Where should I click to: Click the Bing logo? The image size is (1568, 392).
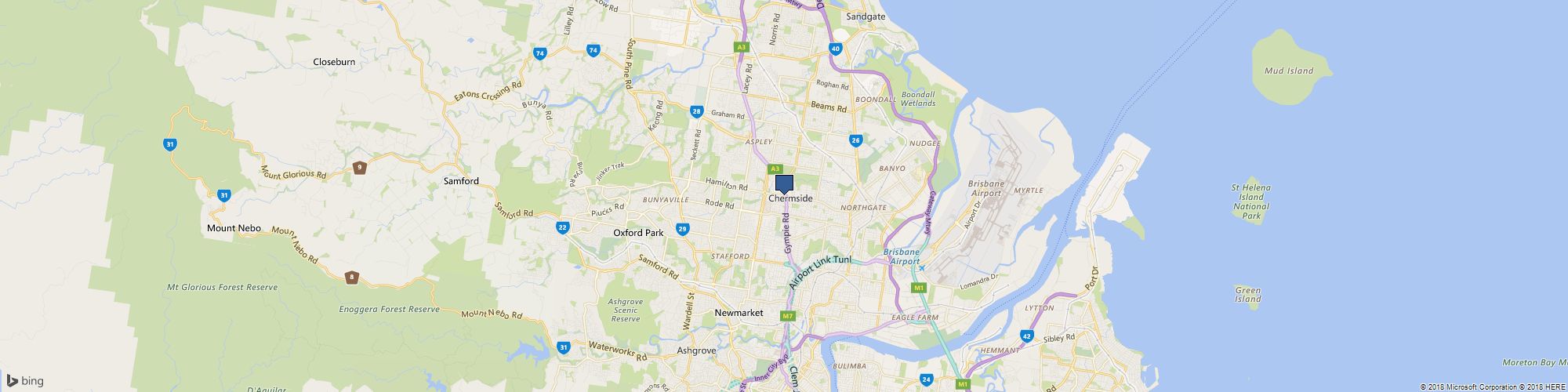pyautogui.click(x=25, y=381)
